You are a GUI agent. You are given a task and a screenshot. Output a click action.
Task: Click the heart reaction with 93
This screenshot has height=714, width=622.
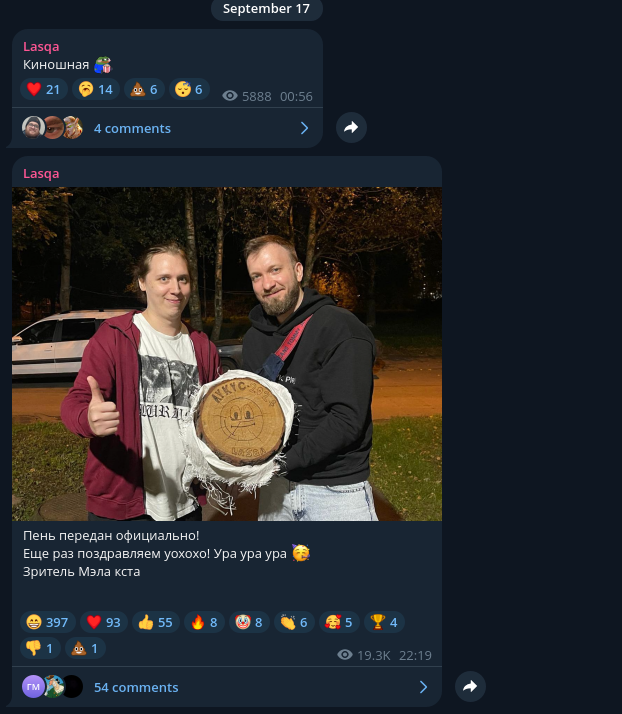[x=104, y=622]
